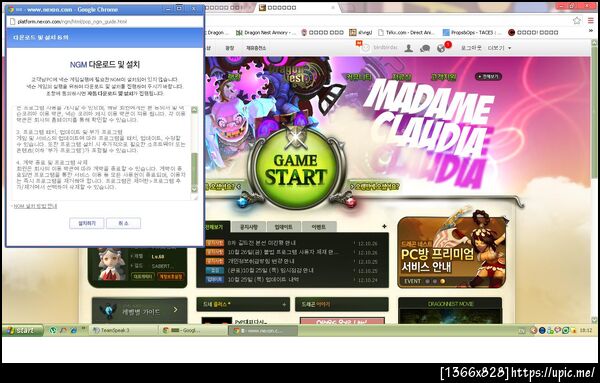Image resolution: width=600 pixels, height=383 pixels.
Task: Bookmark this page with the star icon
Action: [x=577, y=21]
